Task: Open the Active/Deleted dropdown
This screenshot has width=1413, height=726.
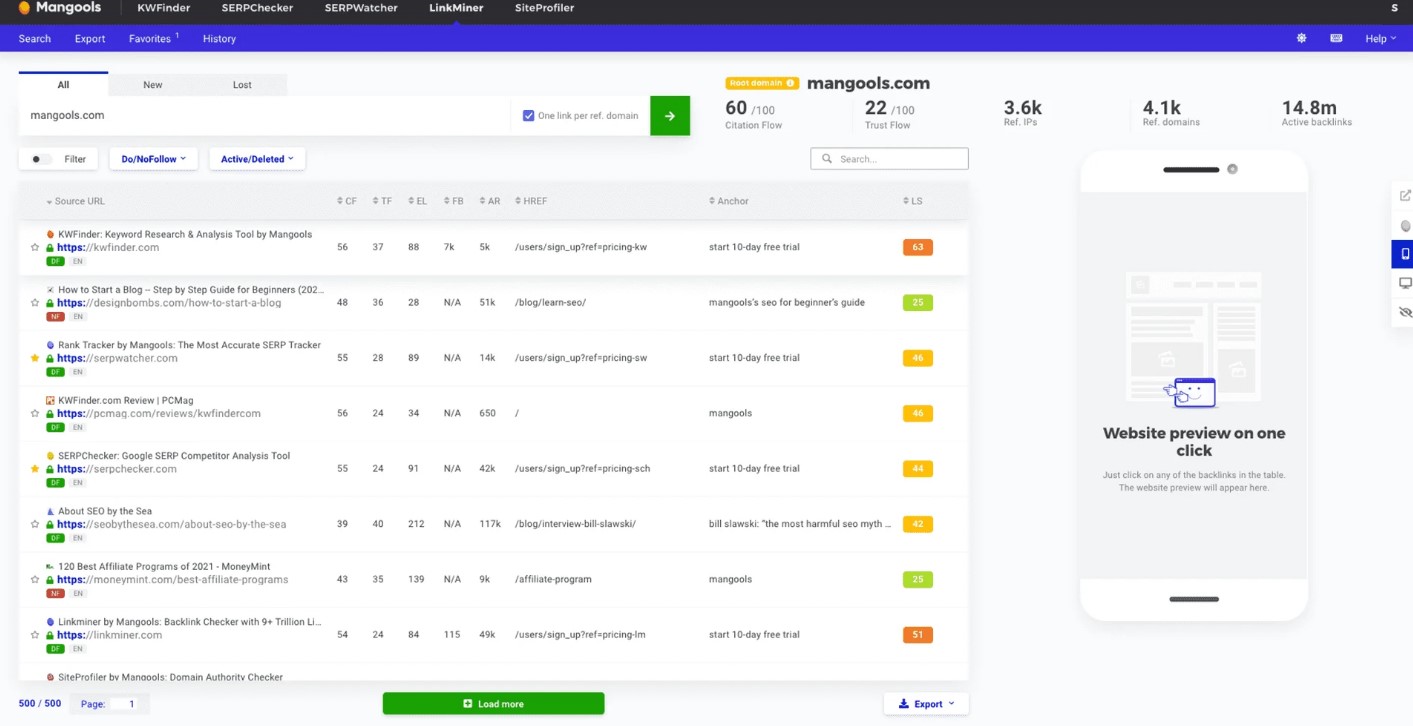Action: point(257,159)
